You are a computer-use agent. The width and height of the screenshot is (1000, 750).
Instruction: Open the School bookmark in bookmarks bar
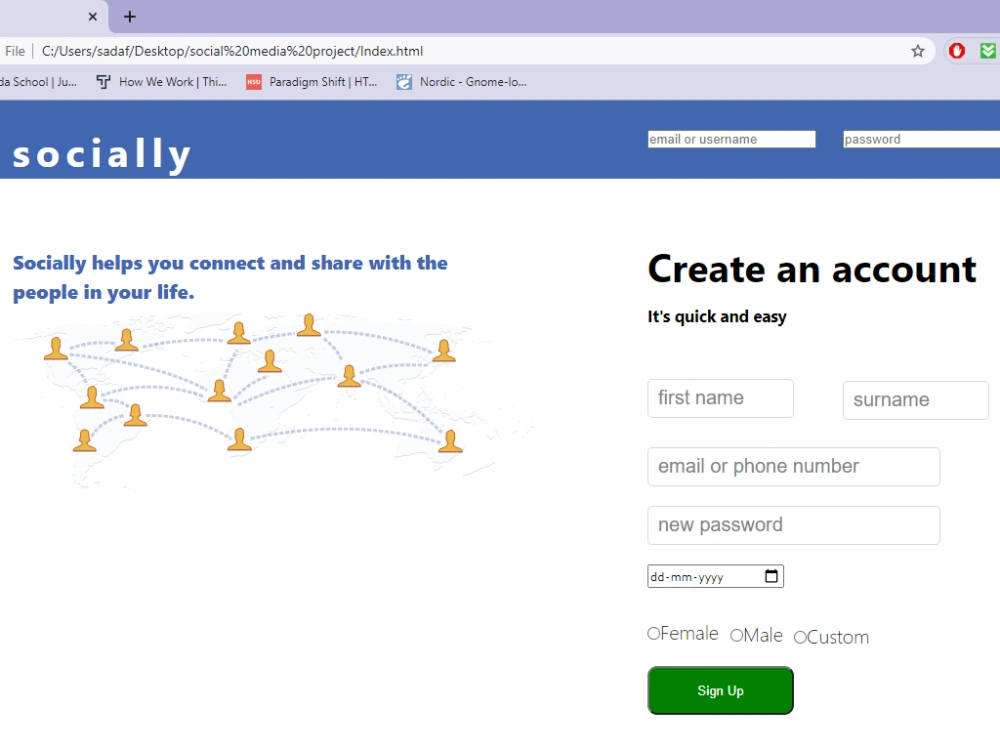pyautogui.click(x=38, y=82)
